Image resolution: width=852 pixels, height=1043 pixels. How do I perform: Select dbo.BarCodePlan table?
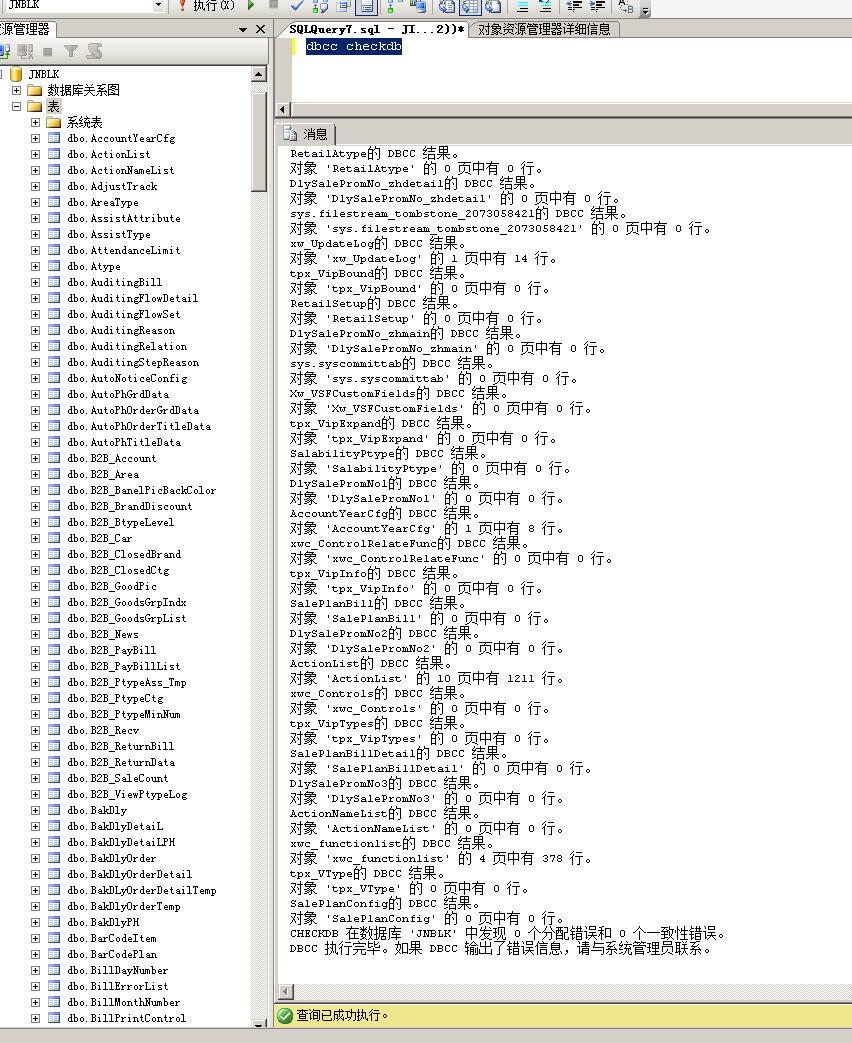click(x=112, y=954)
